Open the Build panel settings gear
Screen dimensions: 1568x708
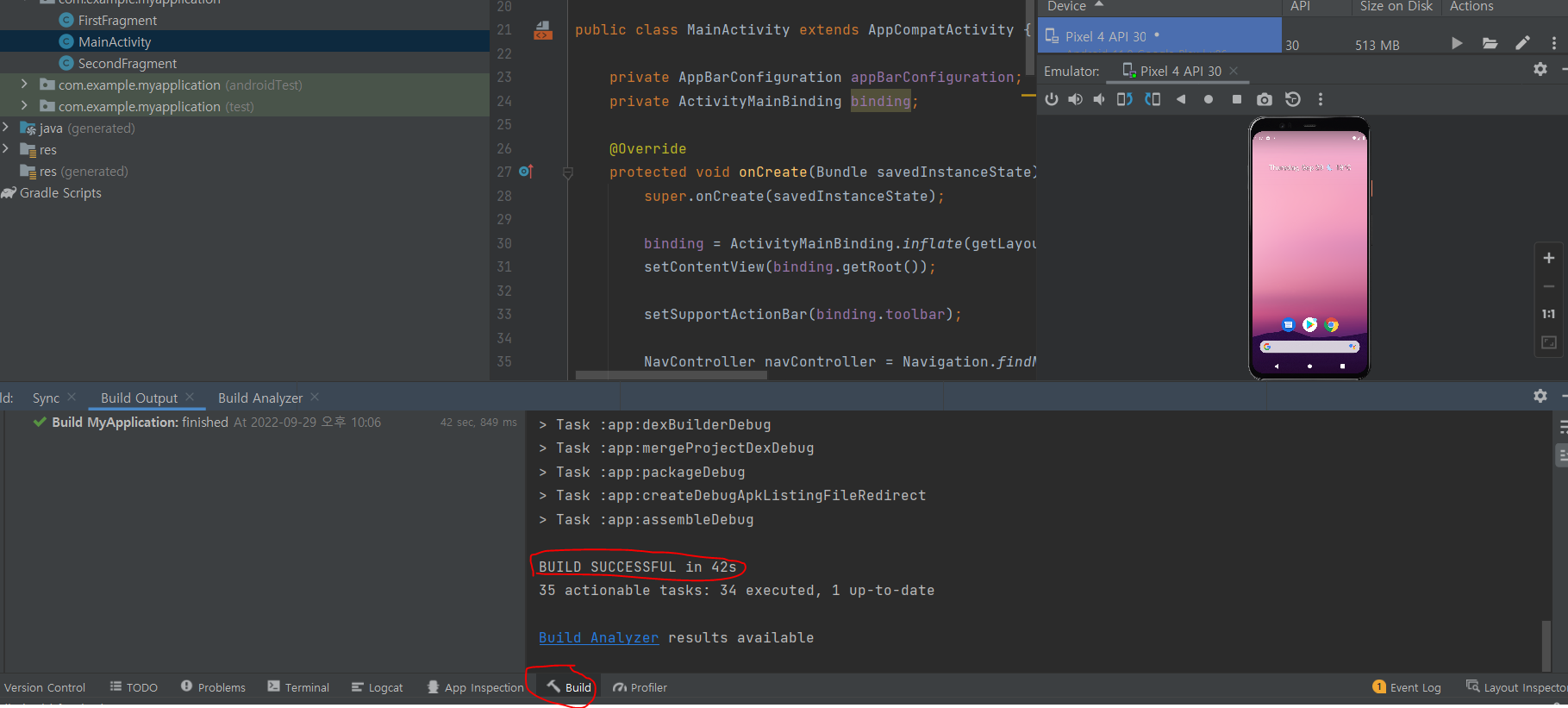tap(1540, 396)
